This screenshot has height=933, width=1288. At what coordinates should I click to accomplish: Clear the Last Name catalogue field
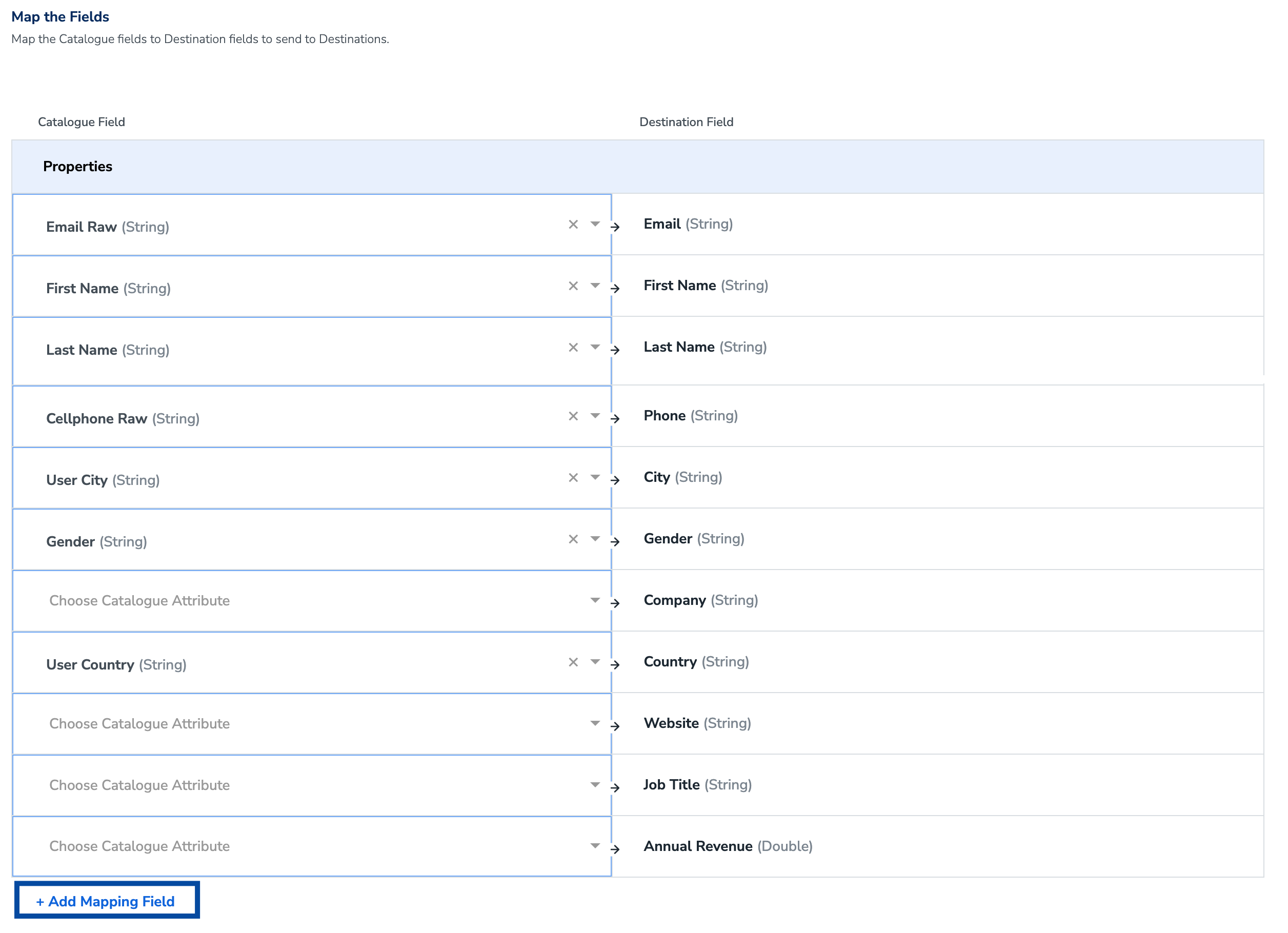pos(573,348)
